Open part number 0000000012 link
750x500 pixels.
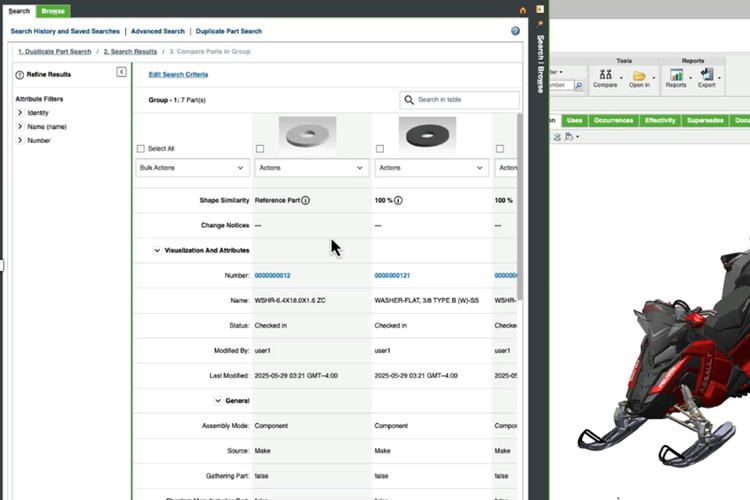[x=272, y=275]
